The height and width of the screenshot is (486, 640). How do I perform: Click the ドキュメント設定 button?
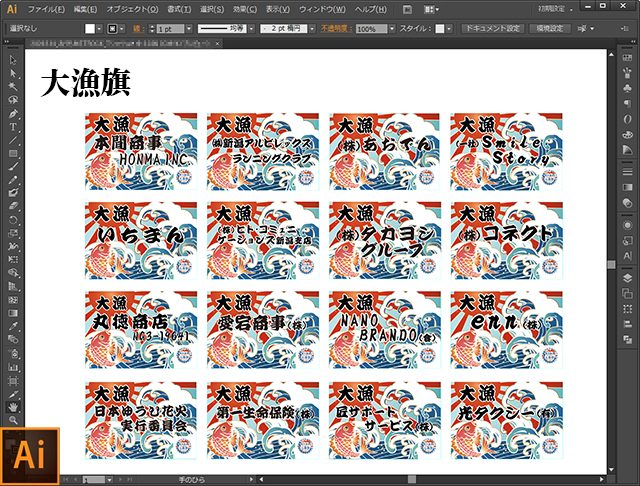[x=492, y=29]
